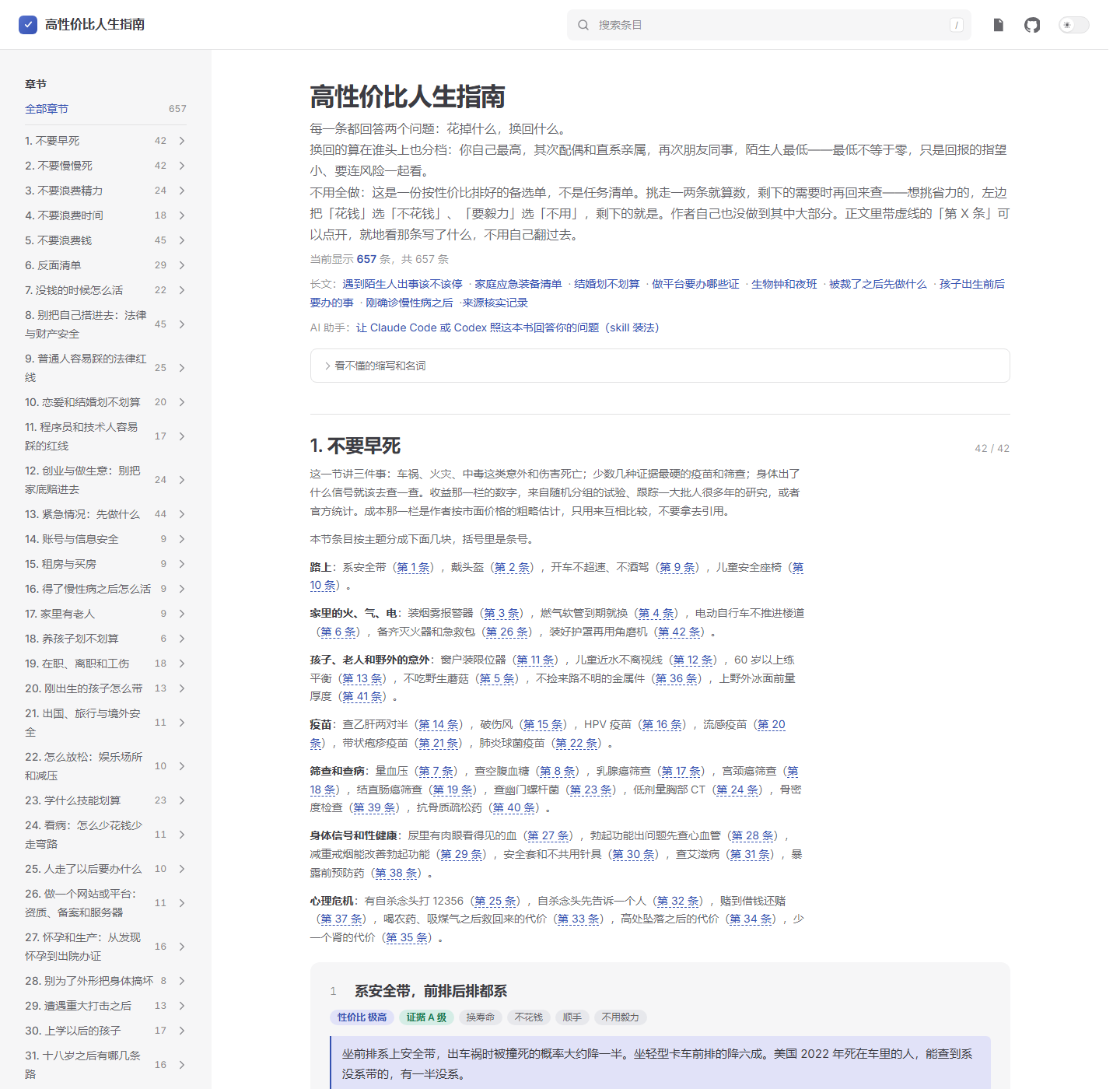
Task: Follow the 第 25 条 reference link
Action: click(x=495, y=901)
